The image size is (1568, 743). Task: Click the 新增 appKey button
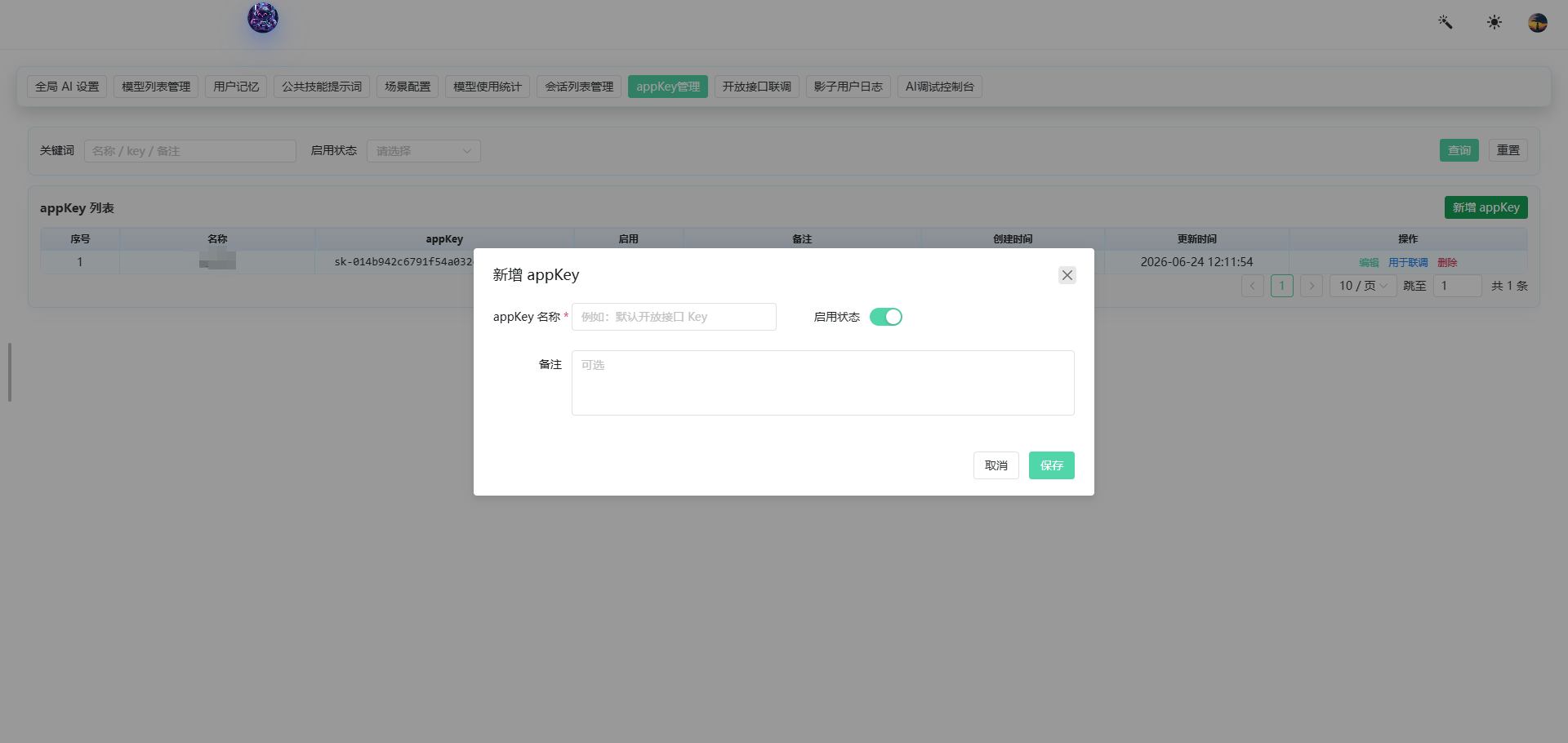(1486, 207)
